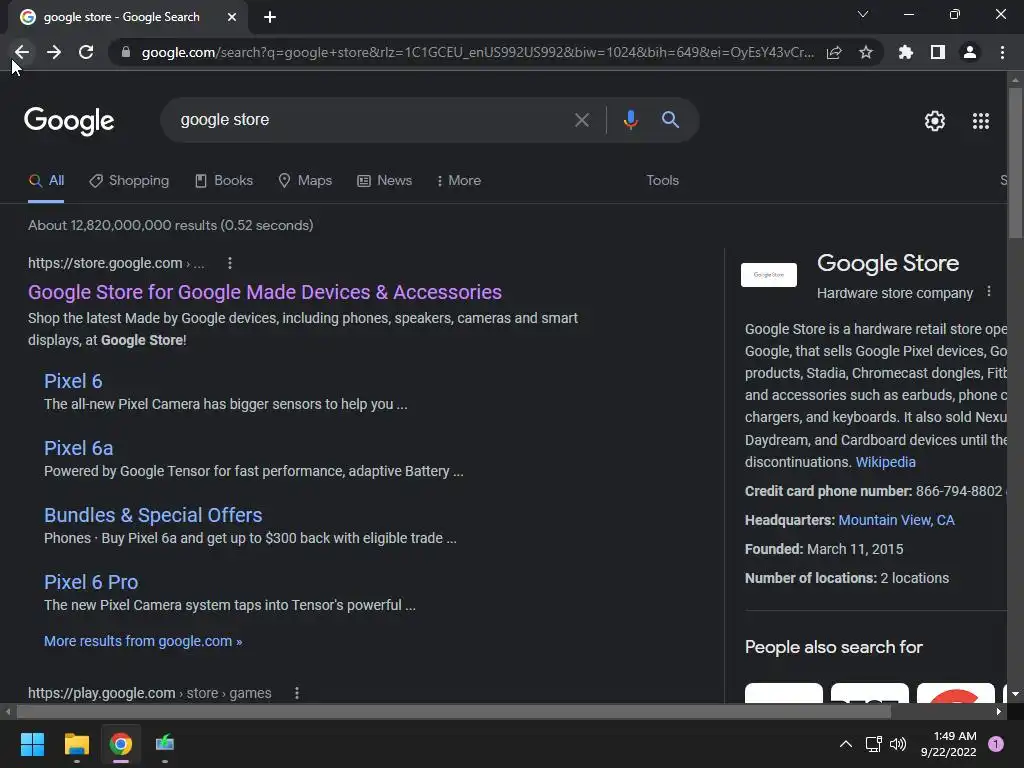Viewport: 1024px width, 768px height.
Task: Open the Extensions puzzle icon
Action: [x=906, y=52]
